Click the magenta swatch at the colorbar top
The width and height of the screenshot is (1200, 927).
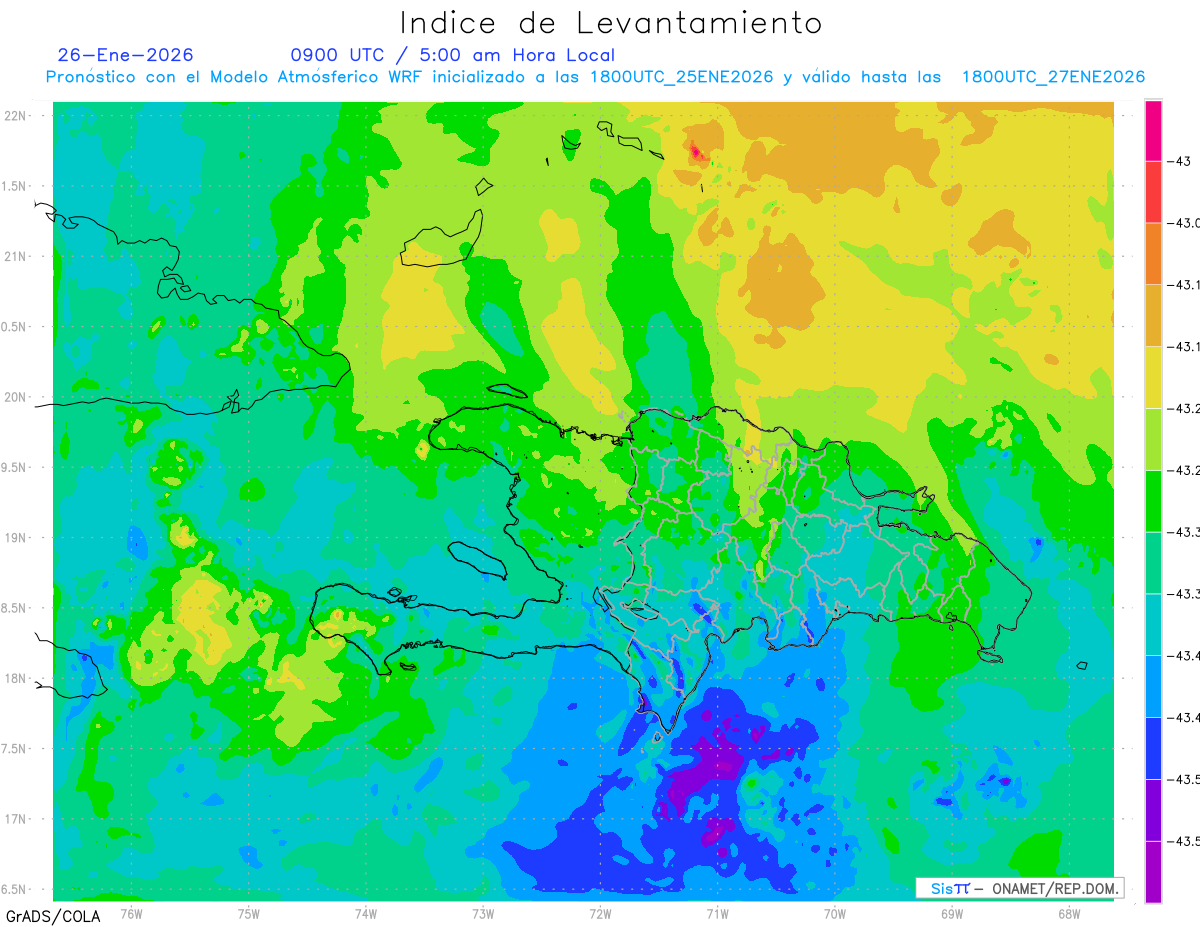1153,131
